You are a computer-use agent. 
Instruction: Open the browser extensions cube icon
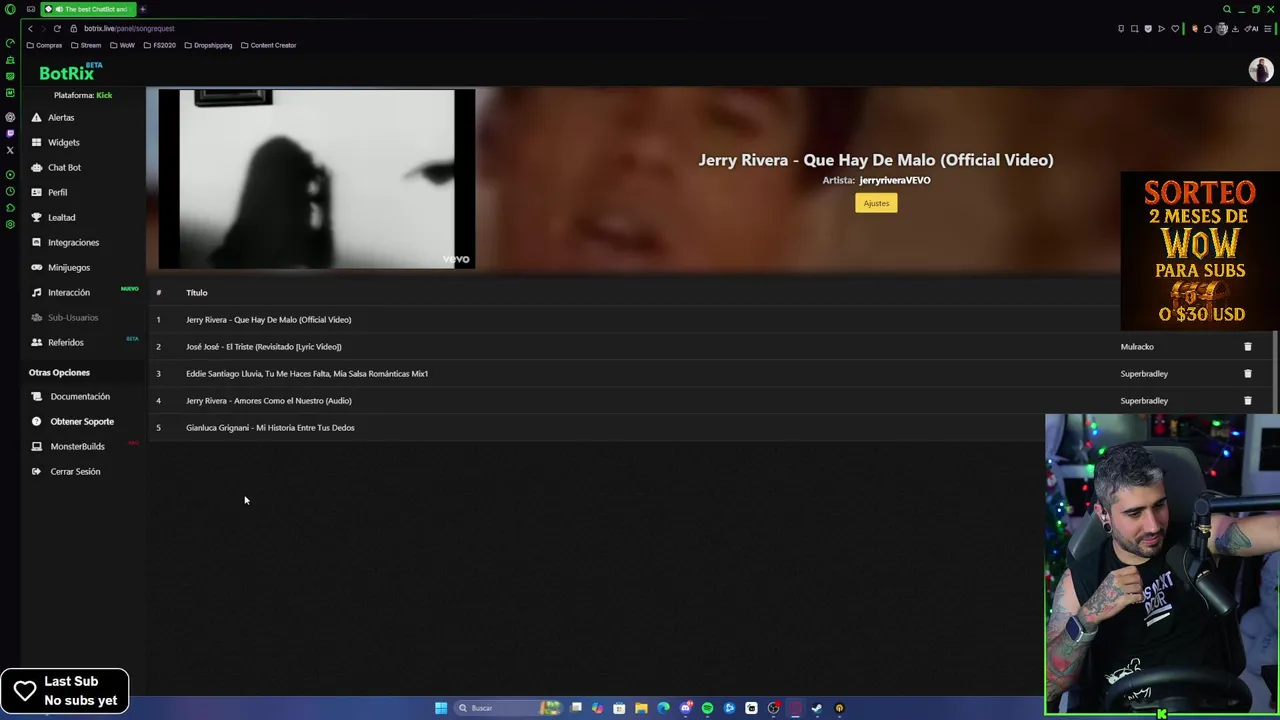(1208, 28)
